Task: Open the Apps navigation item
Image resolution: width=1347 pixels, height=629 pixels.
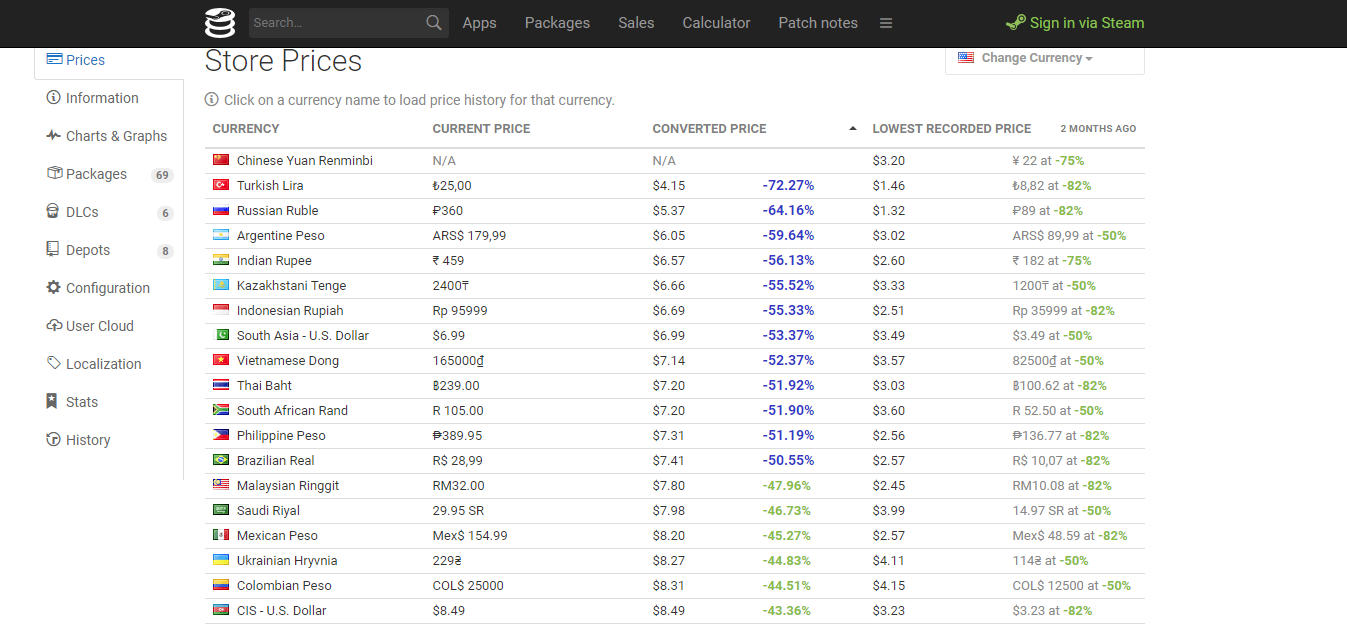Action: pos(479,22)
